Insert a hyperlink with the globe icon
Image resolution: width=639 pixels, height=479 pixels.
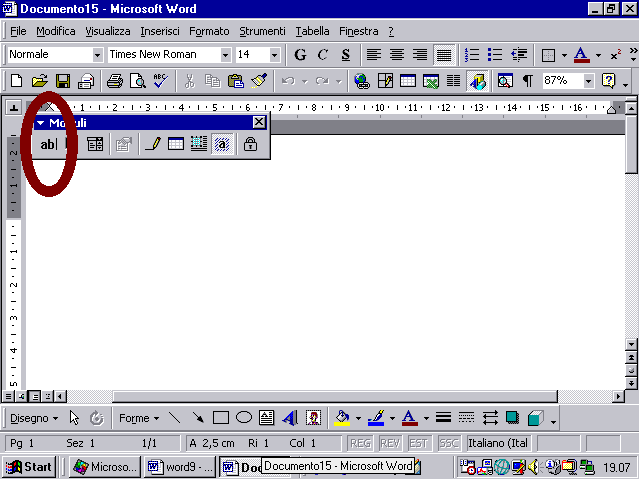[361, 81]
